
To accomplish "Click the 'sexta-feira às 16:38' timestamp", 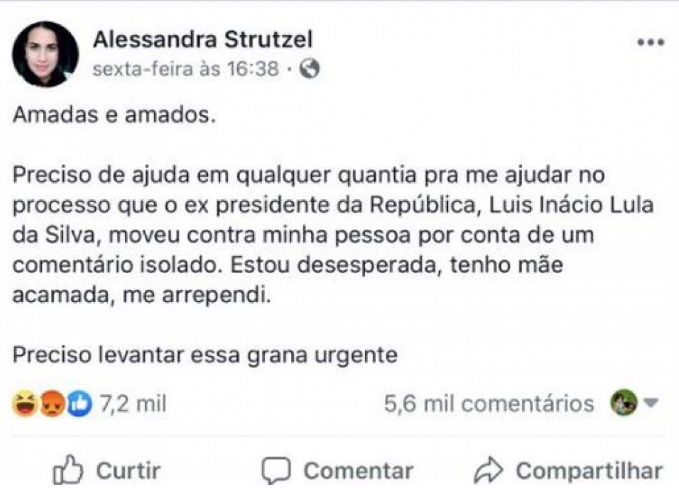I will point(187,70).
